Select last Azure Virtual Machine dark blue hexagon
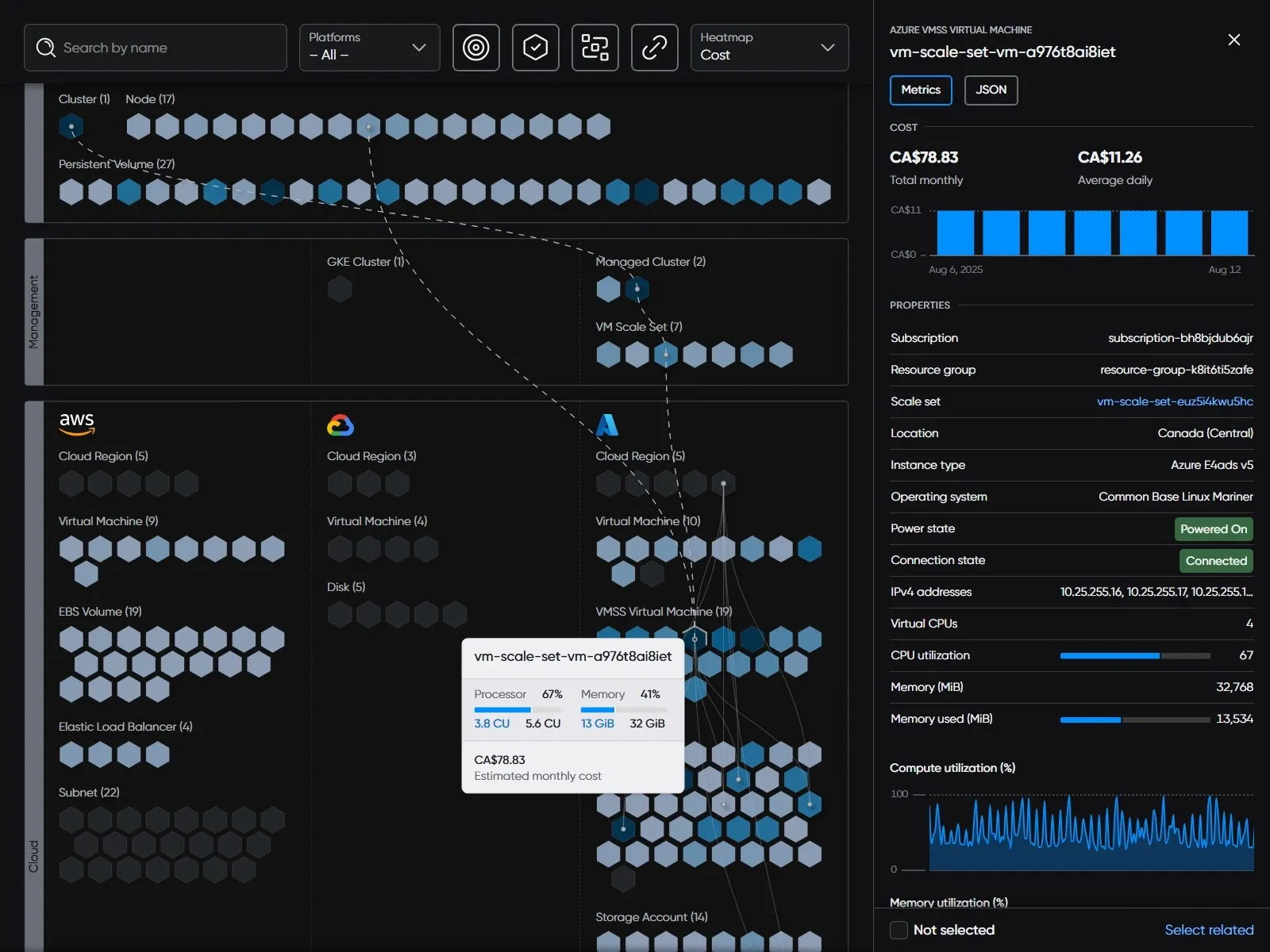1270x952 pixels. tap(810, 548)
